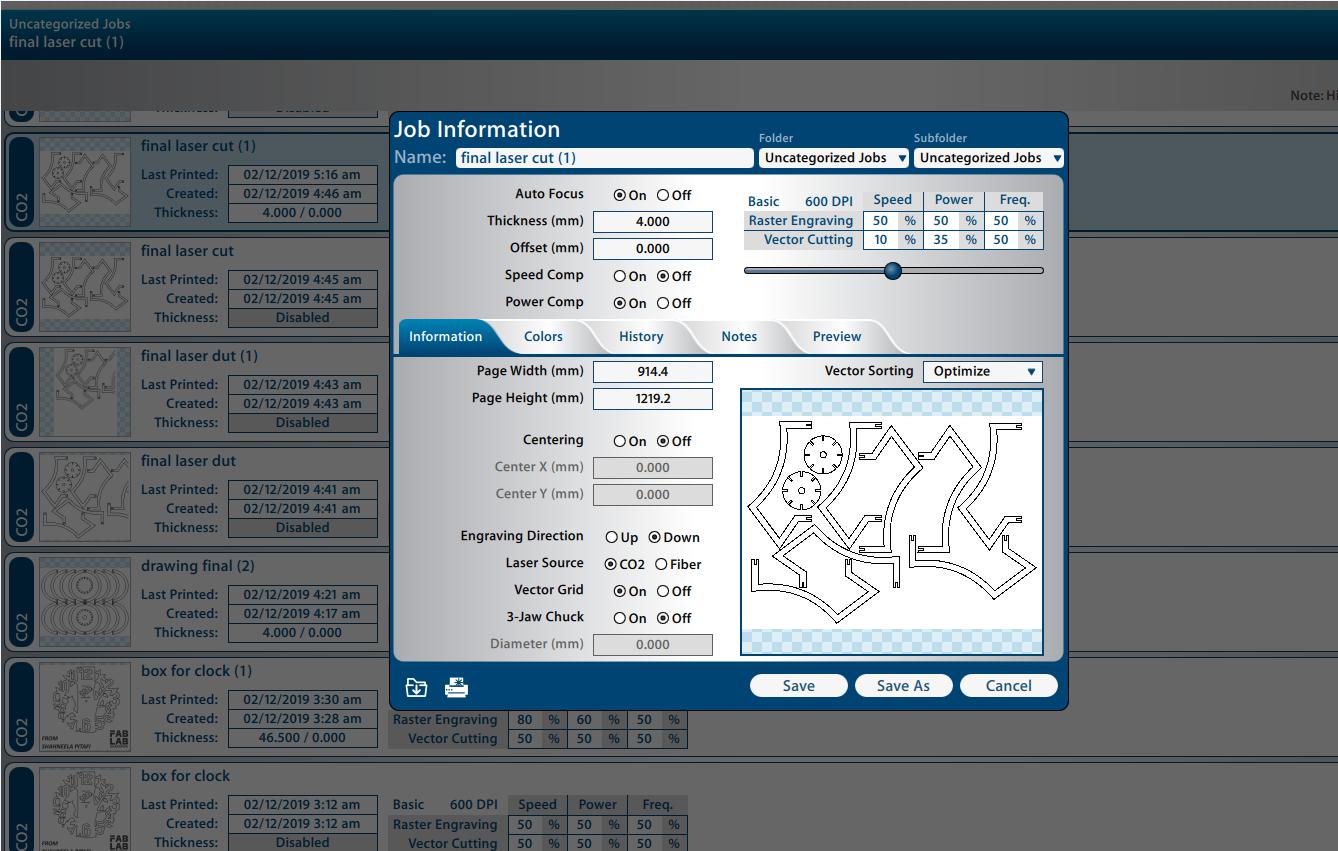This screenshot has width=1338, height=851.
Task: Click the speed/power slider handle
Action: pos(893,271)
